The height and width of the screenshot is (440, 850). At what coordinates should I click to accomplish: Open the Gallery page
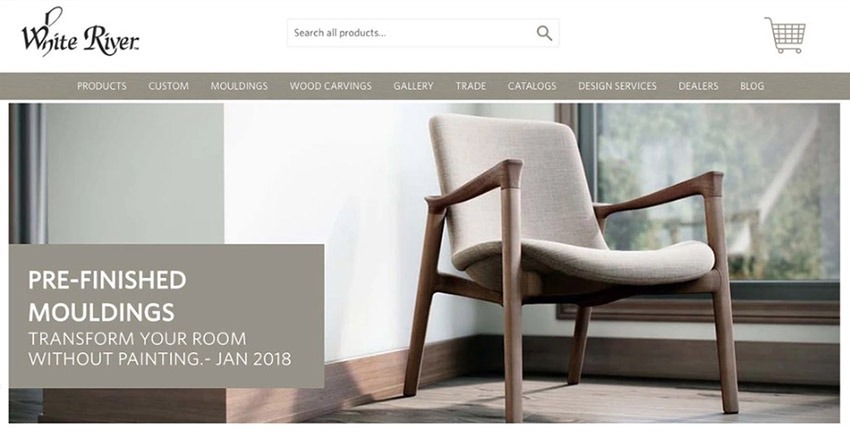click(414, 86)
